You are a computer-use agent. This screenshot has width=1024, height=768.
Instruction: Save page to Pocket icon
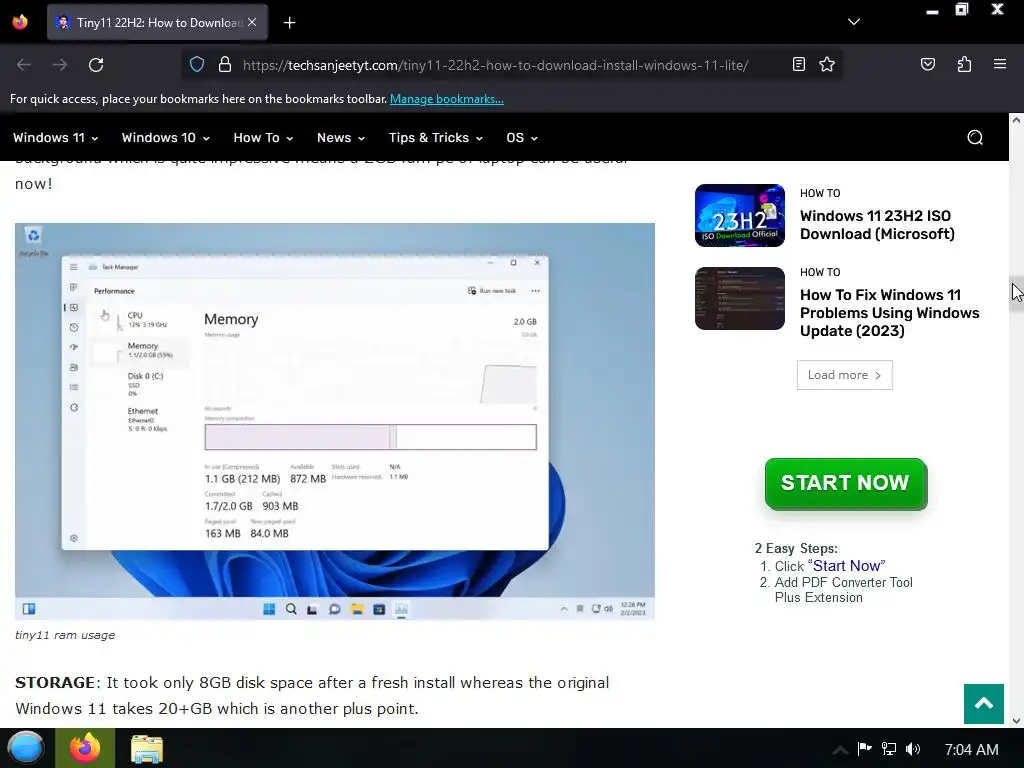tap(927, 65)
